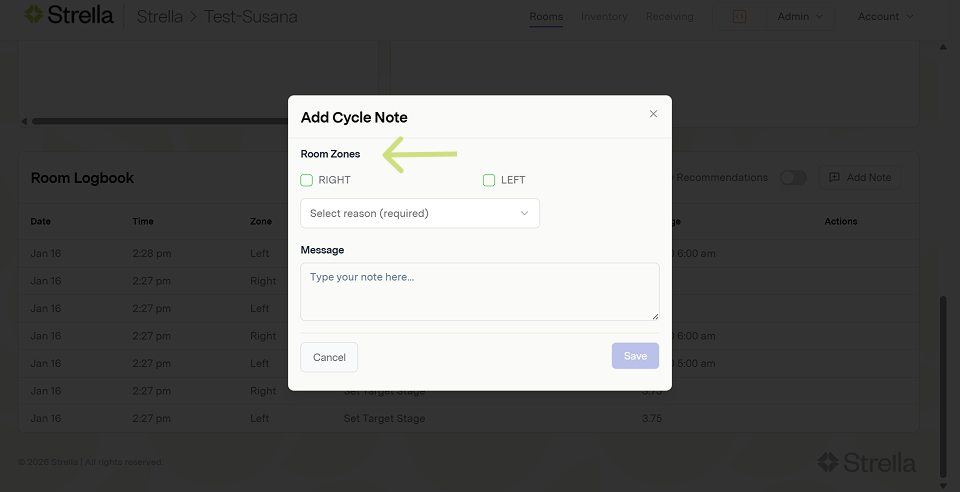Switch to the Inventory tab

tap(604, 17)
